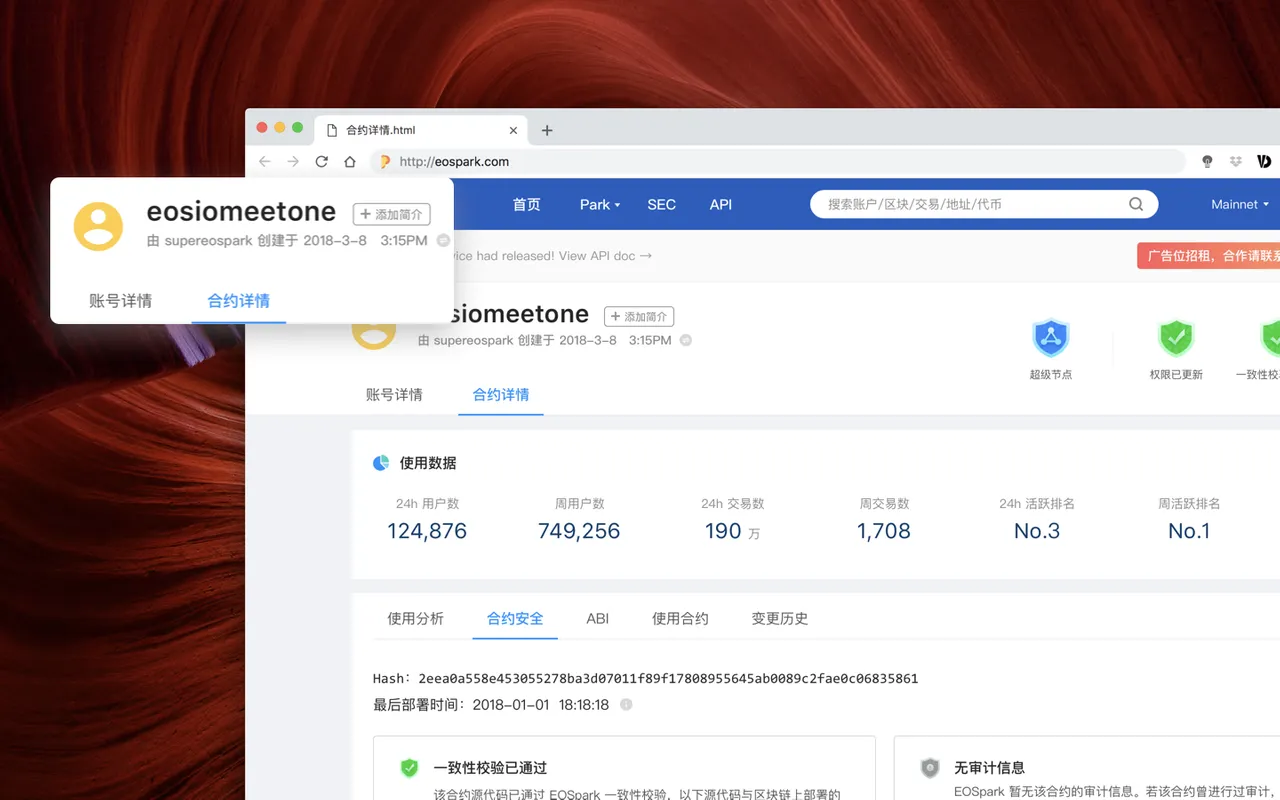
Task: Select the 合约安全 sub-tab
Action: (x=515, y=619)
